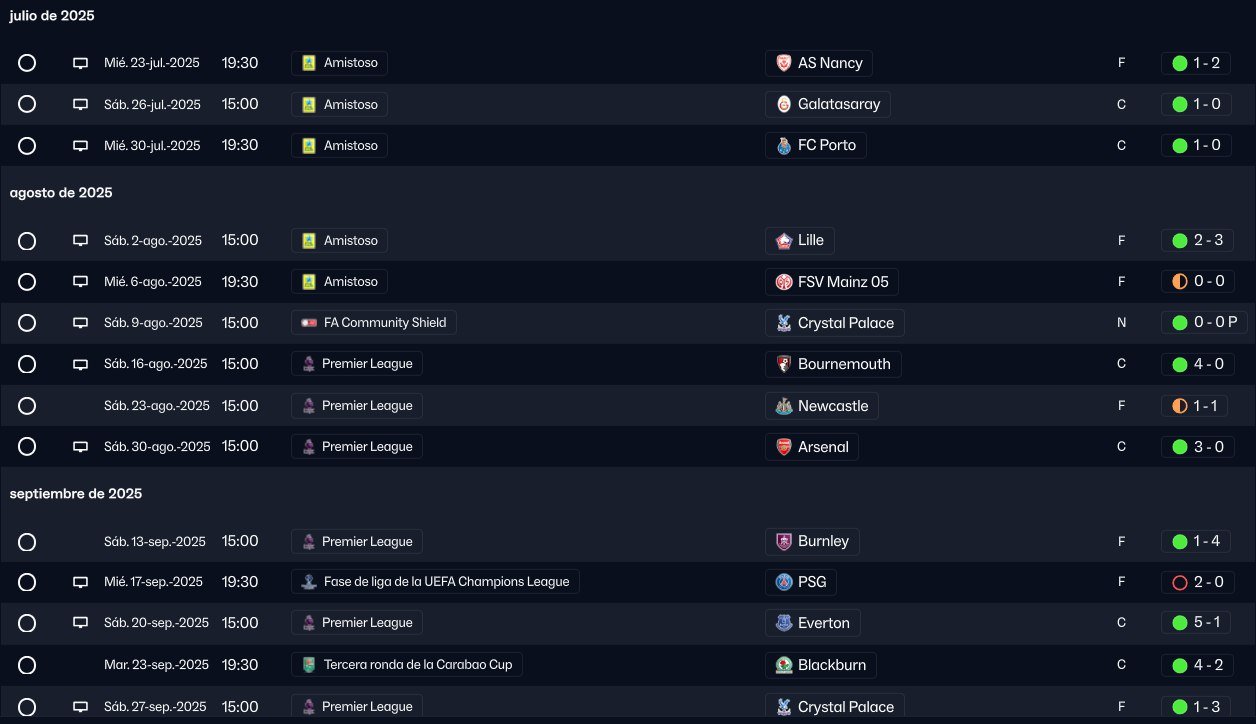The height and width of the screenshot is (724, 1256).
Task: Open the FSV Mainz 05 team link
Action: pyautogui.click(x=842, y=282)
